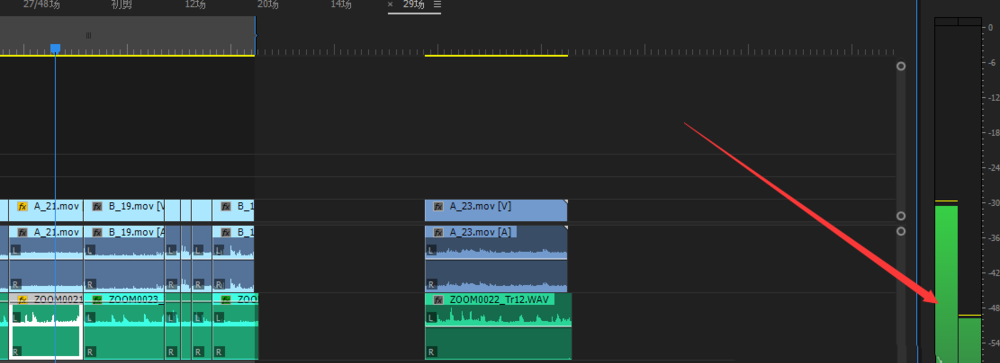Screen dimensions: 1000x363
Task: Close the 29场 sequence tab
Action: click(390, 4)
